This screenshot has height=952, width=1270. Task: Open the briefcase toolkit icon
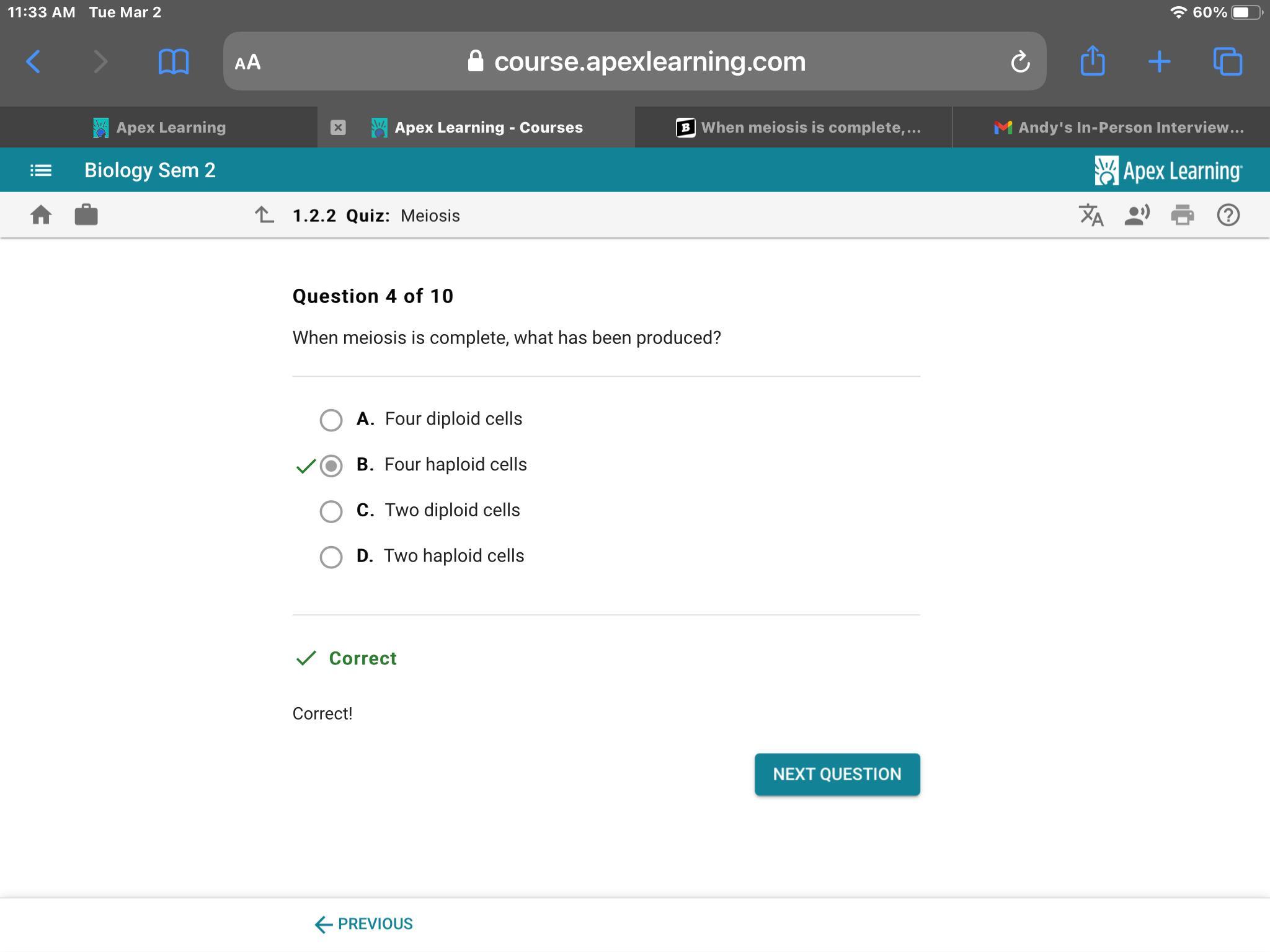click(86, 215)
